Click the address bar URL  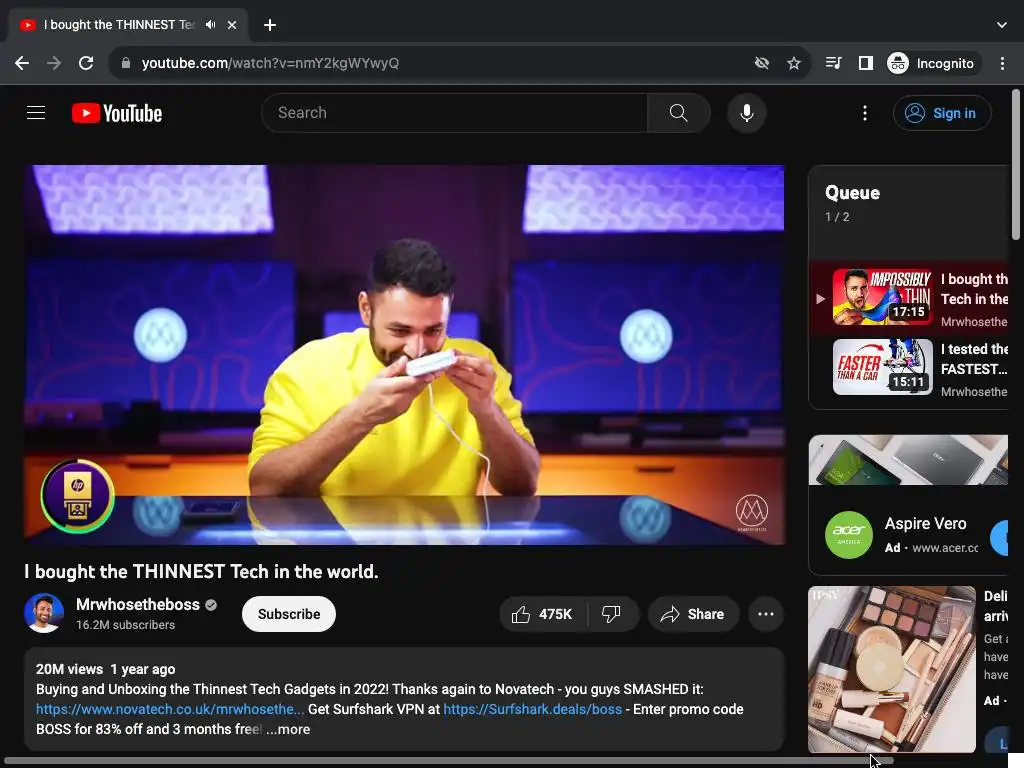270,63
